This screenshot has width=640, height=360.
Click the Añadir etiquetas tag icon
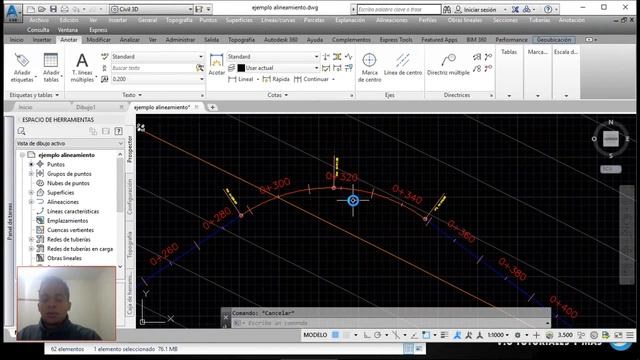tap(21, 60)
